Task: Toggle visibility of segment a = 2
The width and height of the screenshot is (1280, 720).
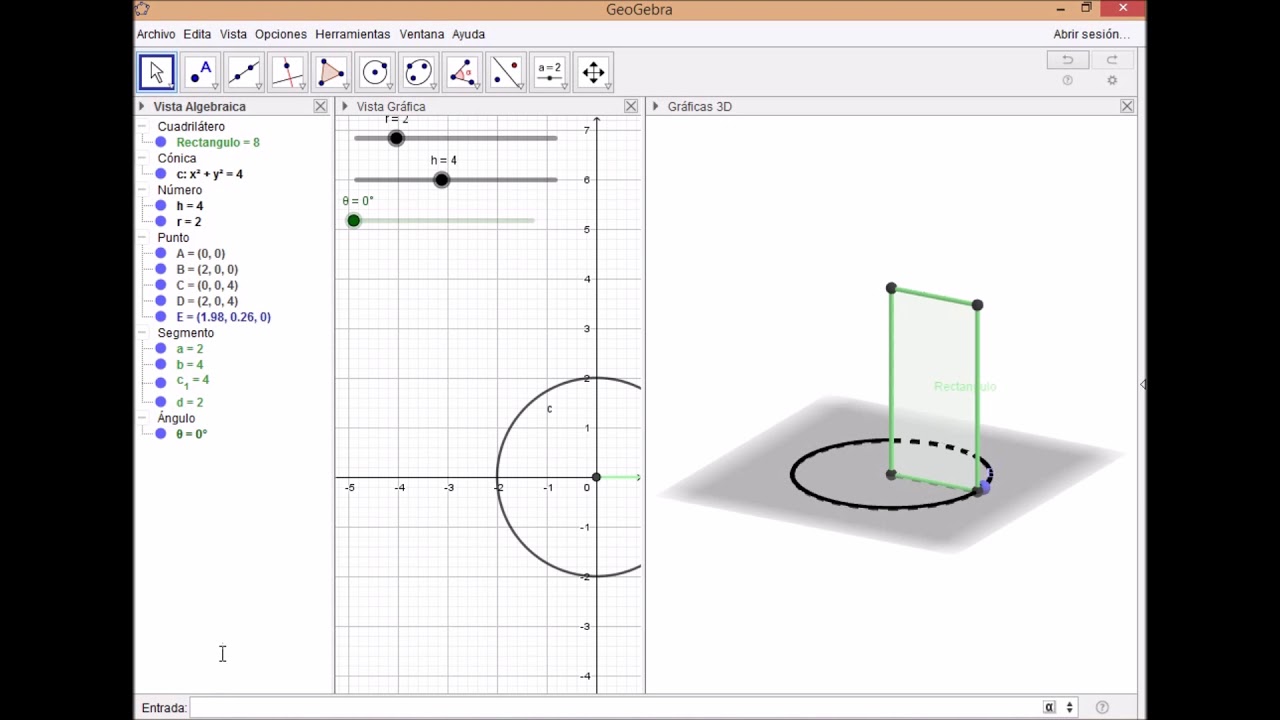Action: [x=161, y=349]
